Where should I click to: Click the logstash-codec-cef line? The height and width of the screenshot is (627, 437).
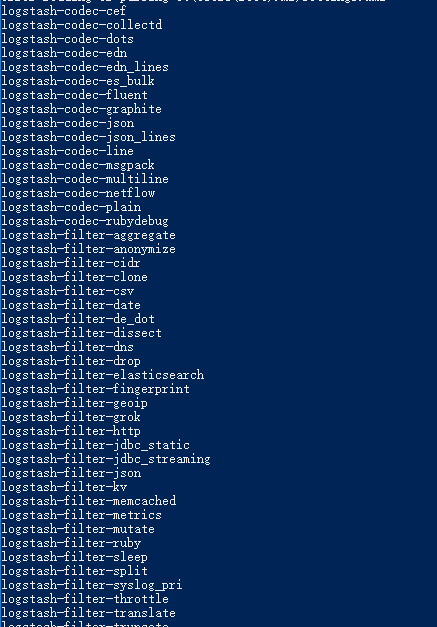[64, 11]
